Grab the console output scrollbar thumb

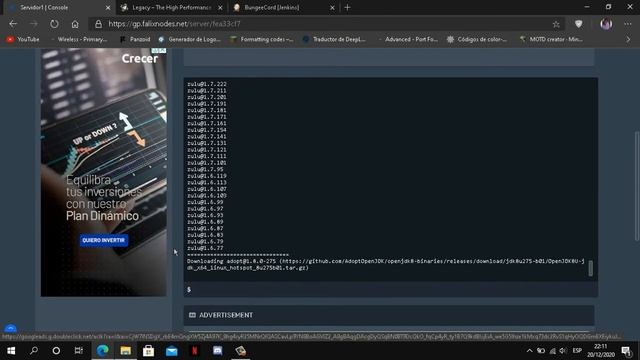pyautogui.click(x=590, y=268)
